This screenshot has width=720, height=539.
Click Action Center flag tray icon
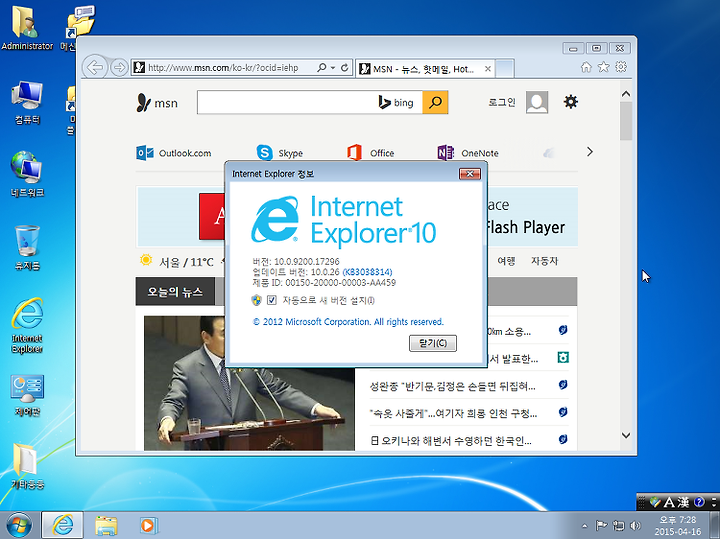[x=601, y=525]
